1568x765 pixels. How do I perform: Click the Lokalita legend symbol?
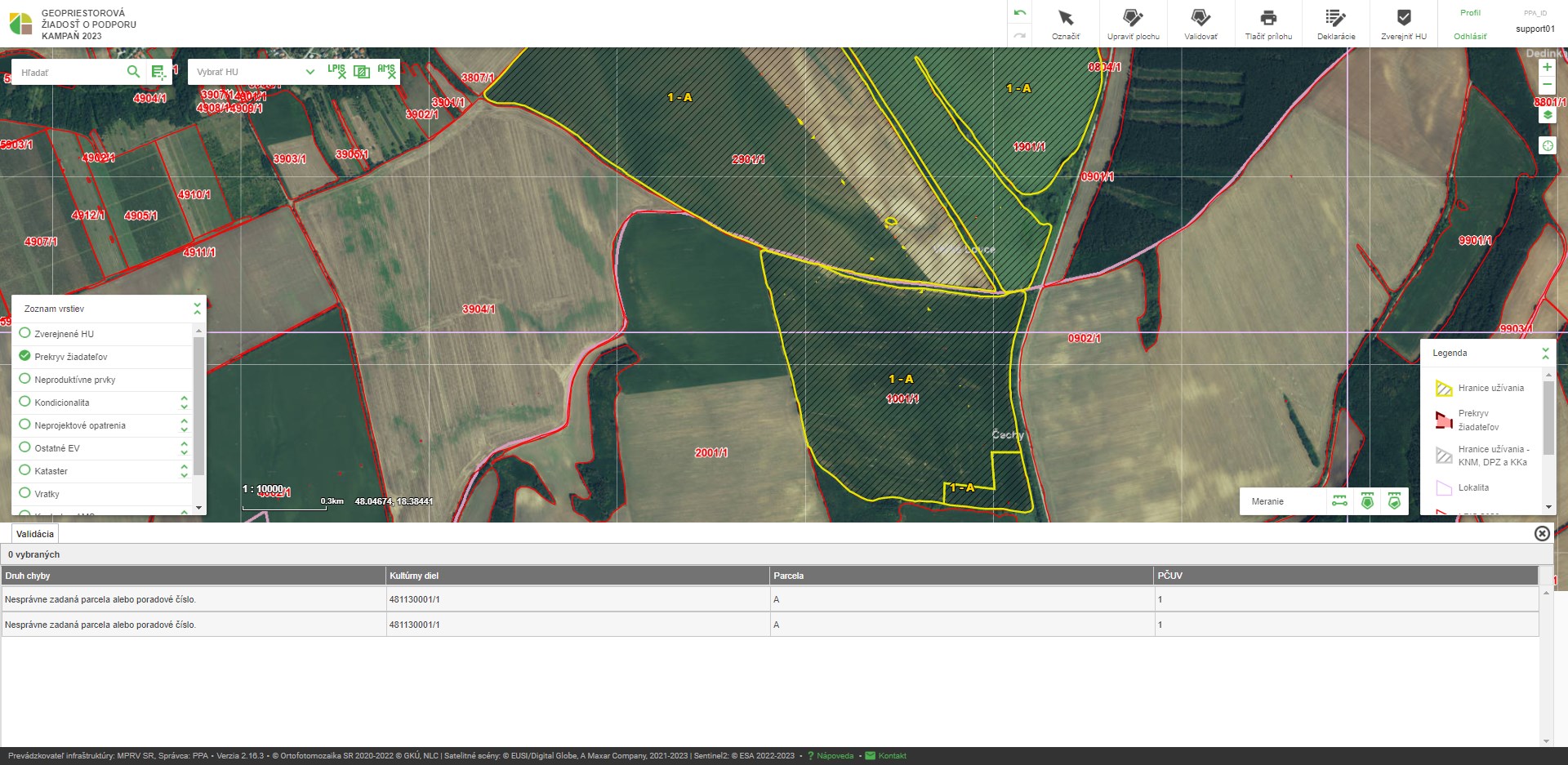point(1444,488)
